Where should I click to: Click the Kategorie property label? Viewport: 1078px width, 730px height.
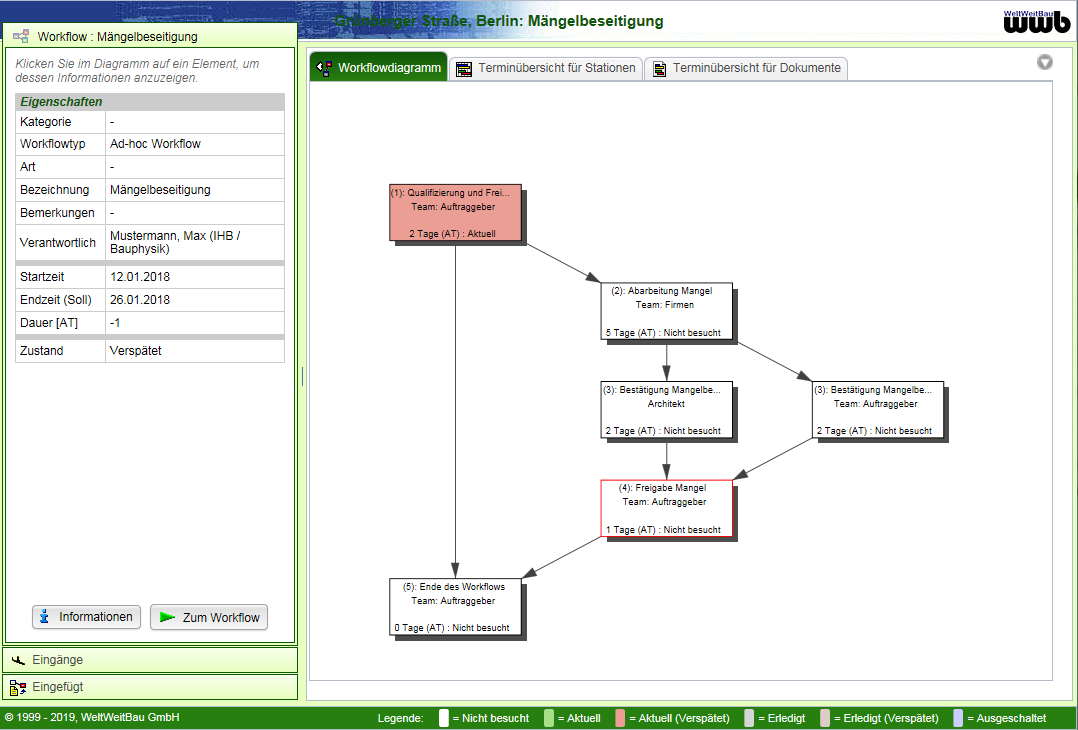point(45,122)
